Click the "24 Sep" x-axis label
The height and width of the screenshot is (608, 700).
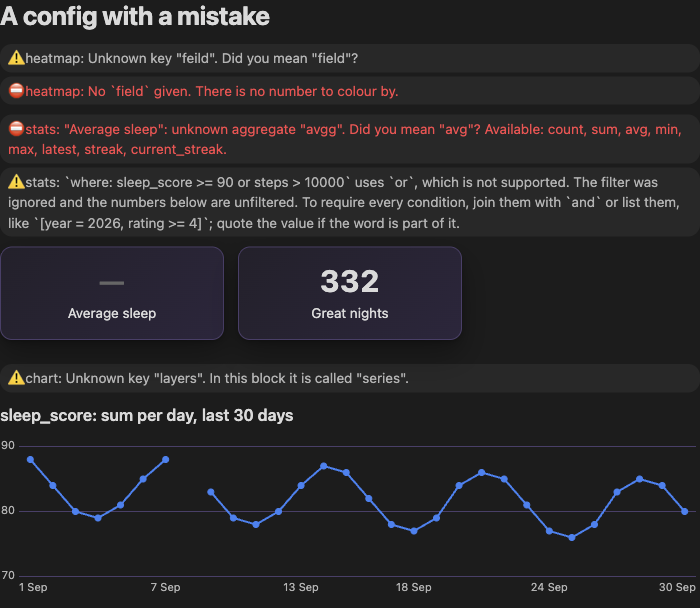(549, 587)
